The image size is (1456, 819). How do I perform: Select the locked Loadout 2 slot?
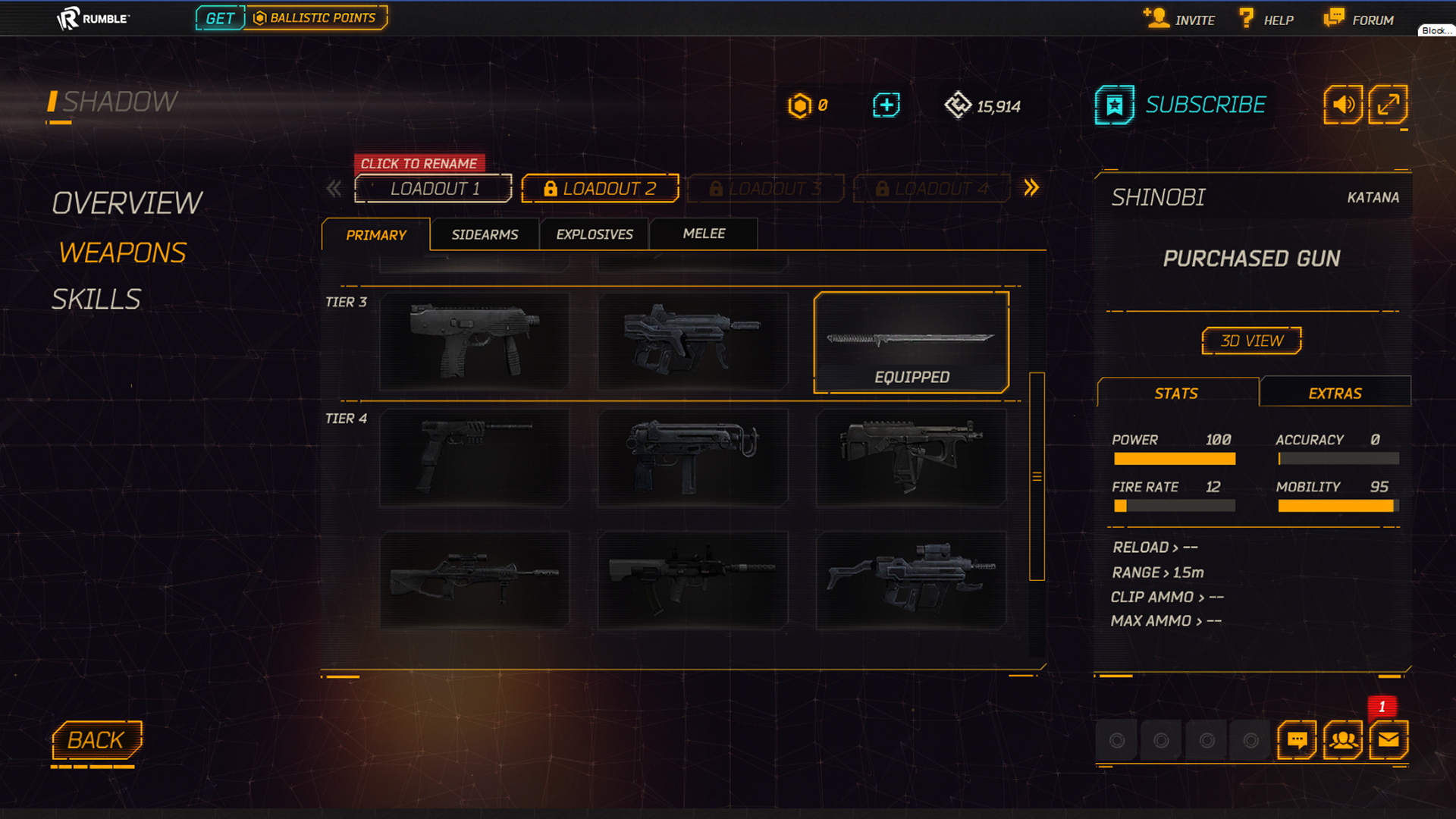(x=600, y=189)
